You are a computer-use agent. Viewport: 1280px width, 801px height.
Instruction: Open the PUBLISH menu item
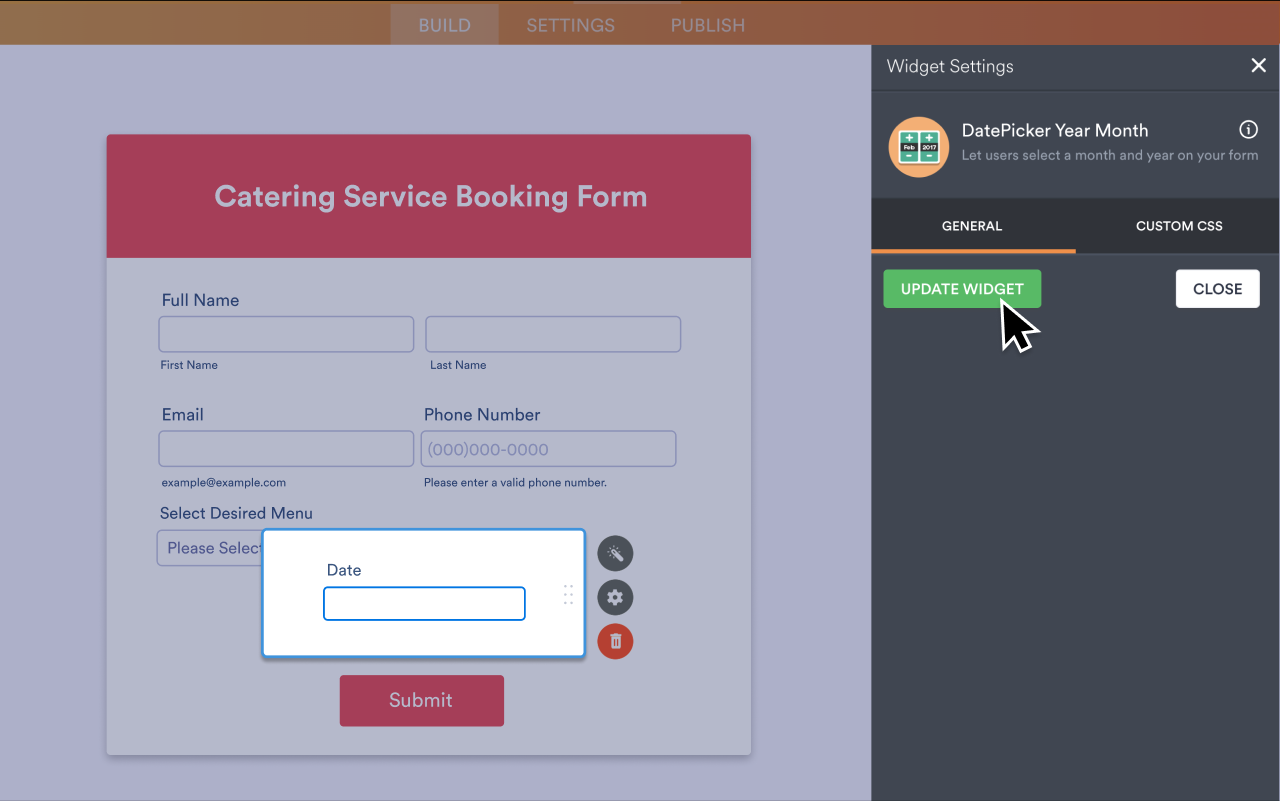pyautogui.click(x=707, y=24)
